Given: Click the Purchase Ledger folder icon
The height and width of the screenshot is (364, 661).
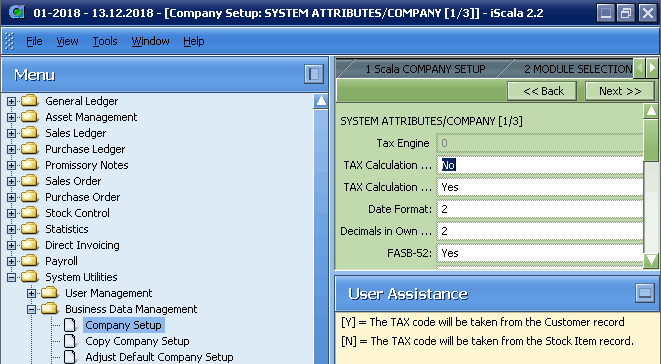Looking at the screenshot, I should 30,149.
